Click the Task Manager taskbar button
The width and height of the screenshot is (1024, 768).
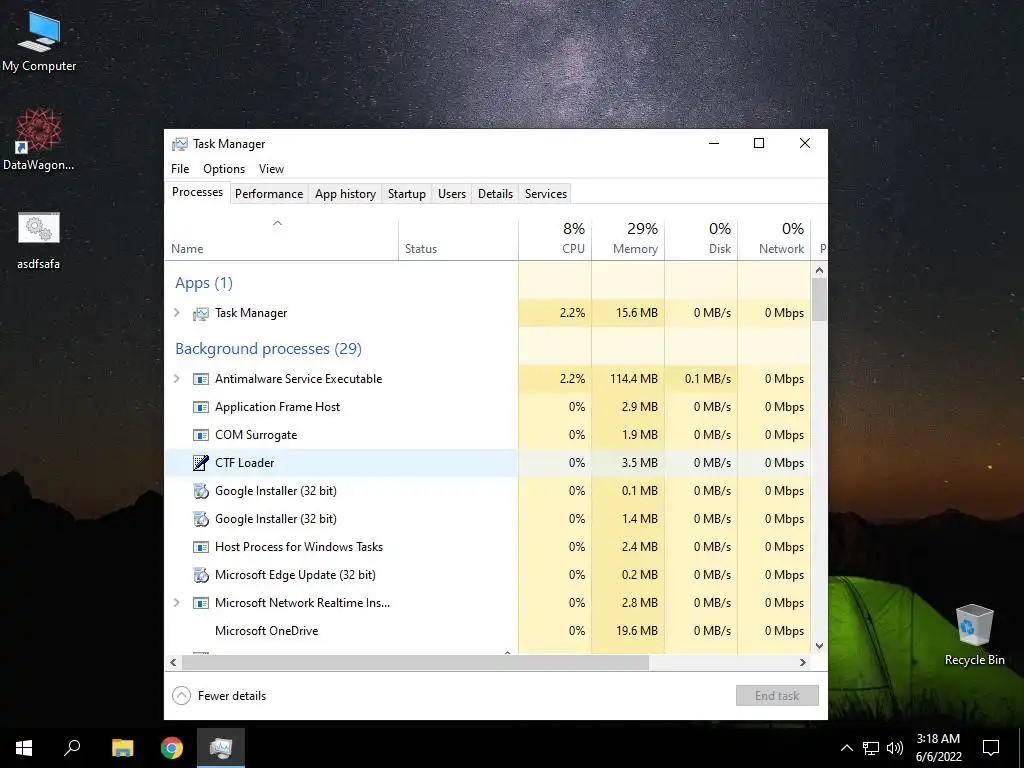[x=221, y=748]
